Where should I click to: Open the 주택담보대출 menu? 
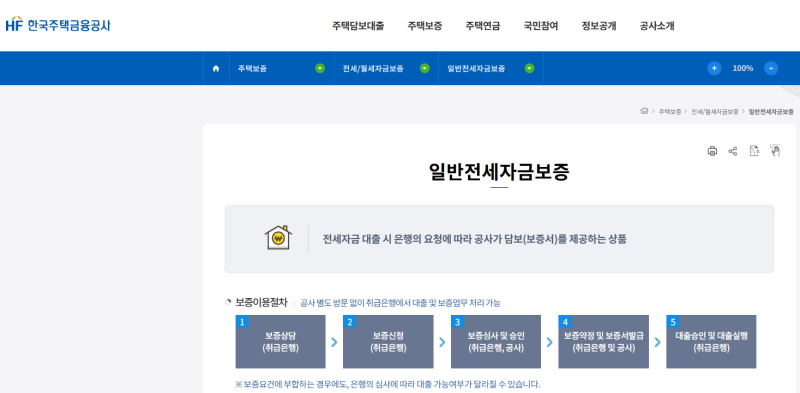pyautogui.click(x=358, y=26)
